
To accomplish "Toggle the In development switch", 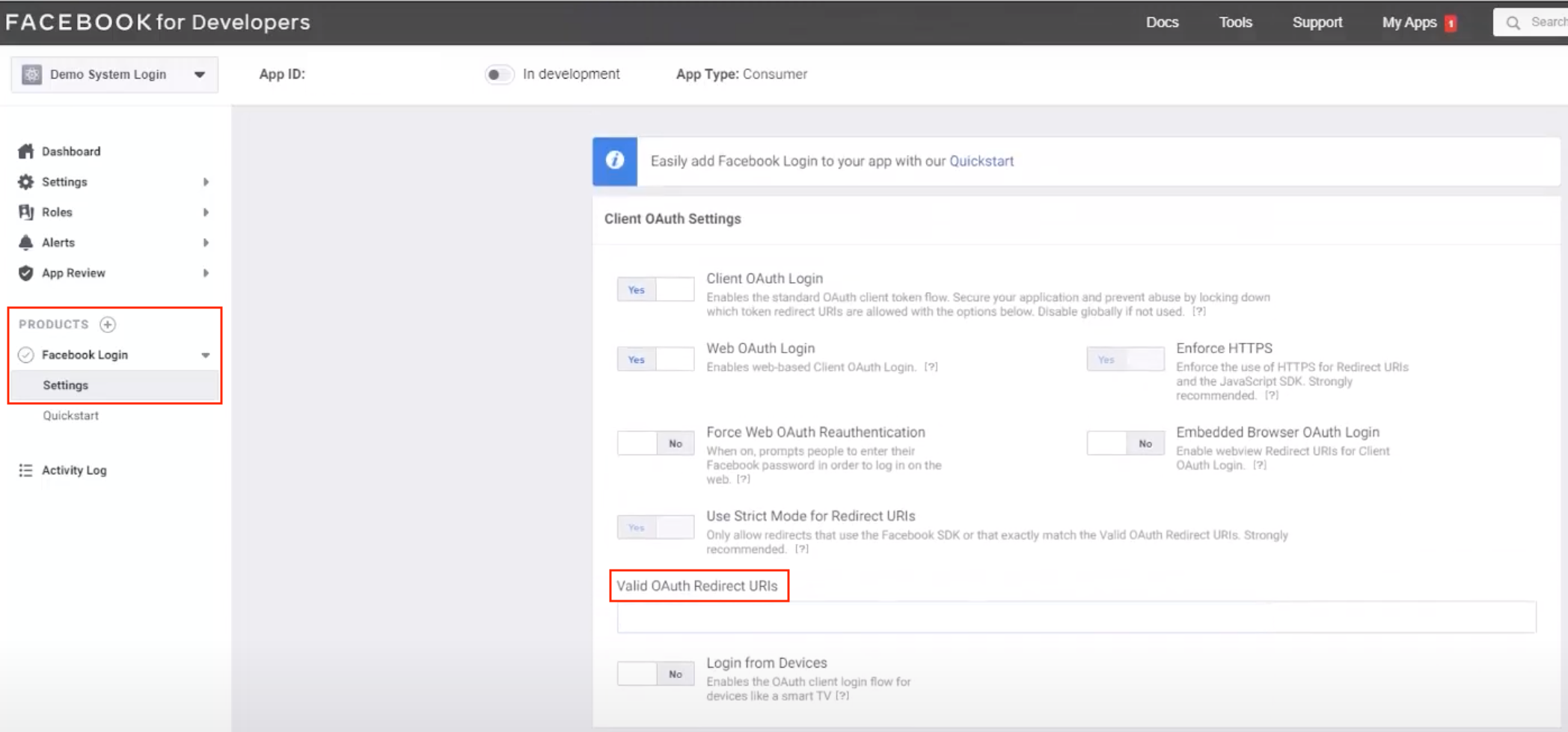I will [x=499, y=74].
